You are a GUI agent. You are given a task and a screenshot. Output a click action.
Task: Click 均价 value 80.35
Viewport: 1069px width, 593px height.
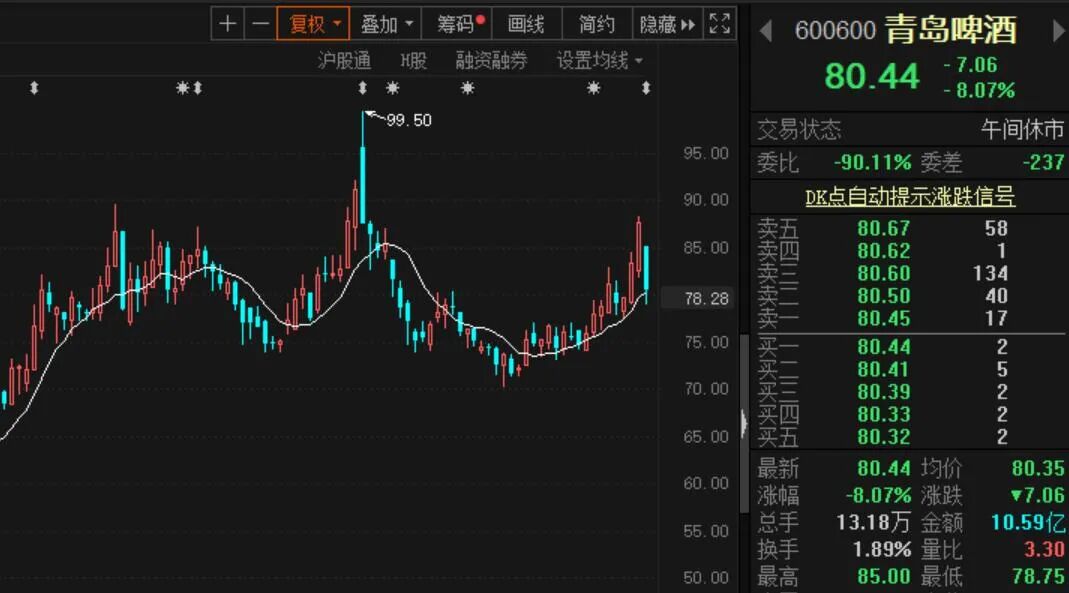(x=1038, y=468)
